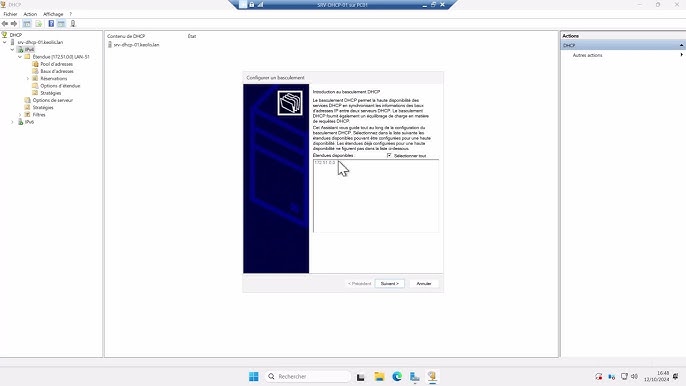
Task: Collapse the srv-dhcp-01.keolis.lan server node
Action: 5,42
